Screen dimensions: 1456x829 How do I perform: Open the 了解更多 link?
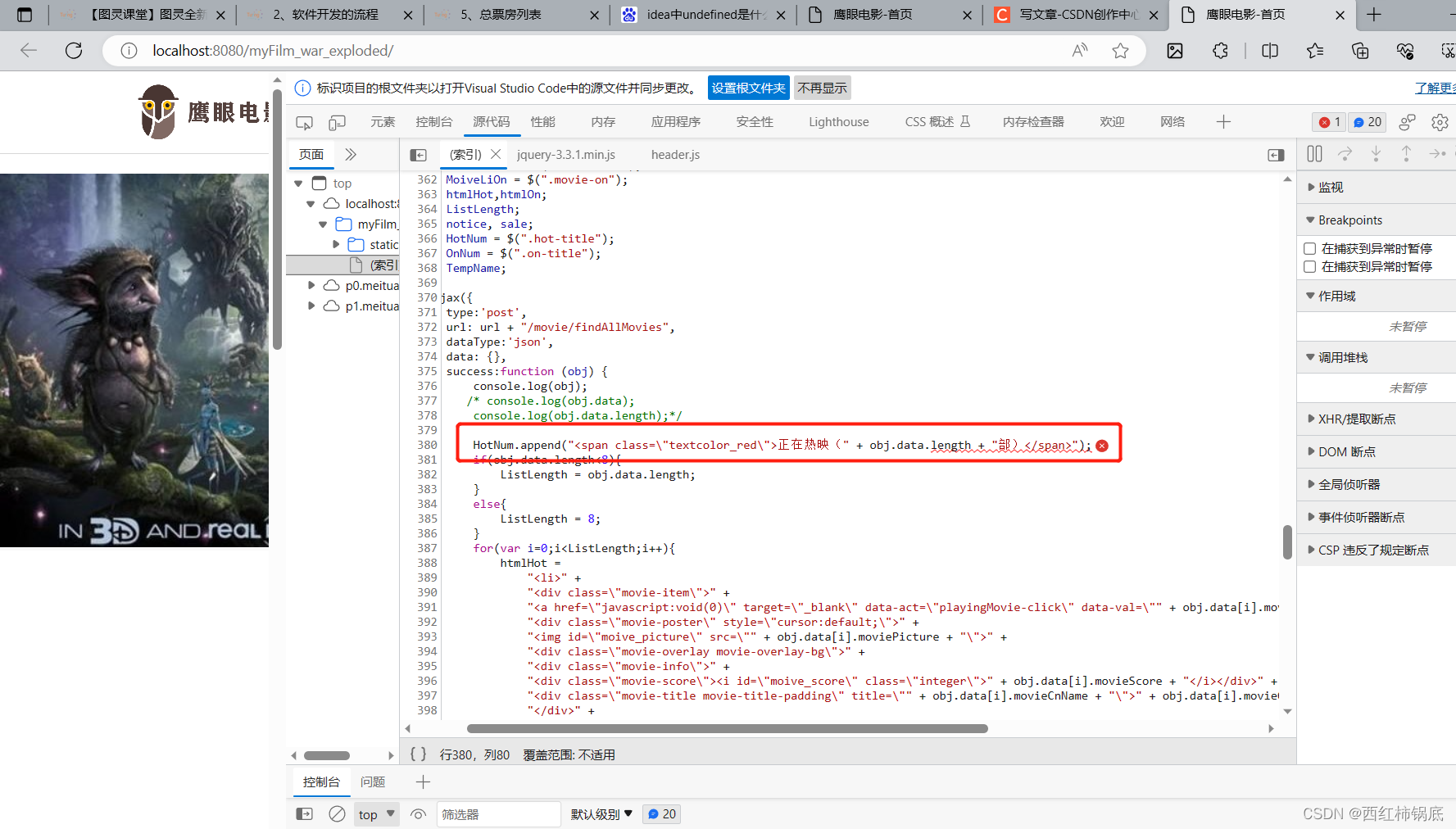(x=1435, y=88)
